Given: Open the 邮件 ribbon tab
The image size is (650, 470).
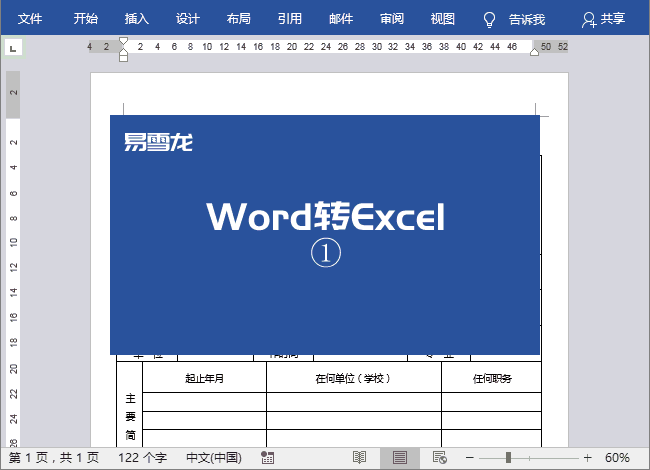Looking at the screenshot, I should point(341,19).
